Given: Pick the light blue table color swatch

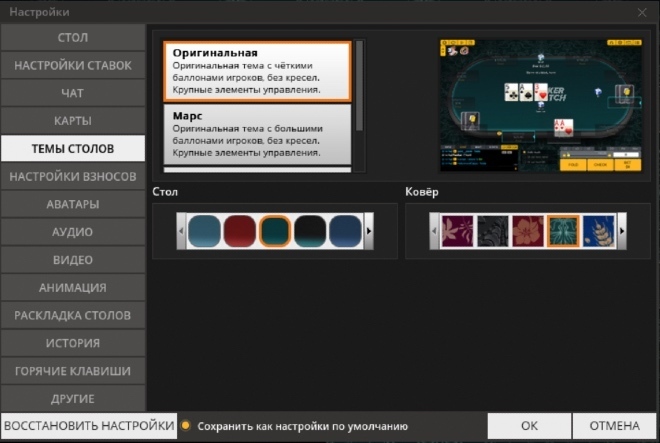Looking at the screenshot, I should point(205,232).
